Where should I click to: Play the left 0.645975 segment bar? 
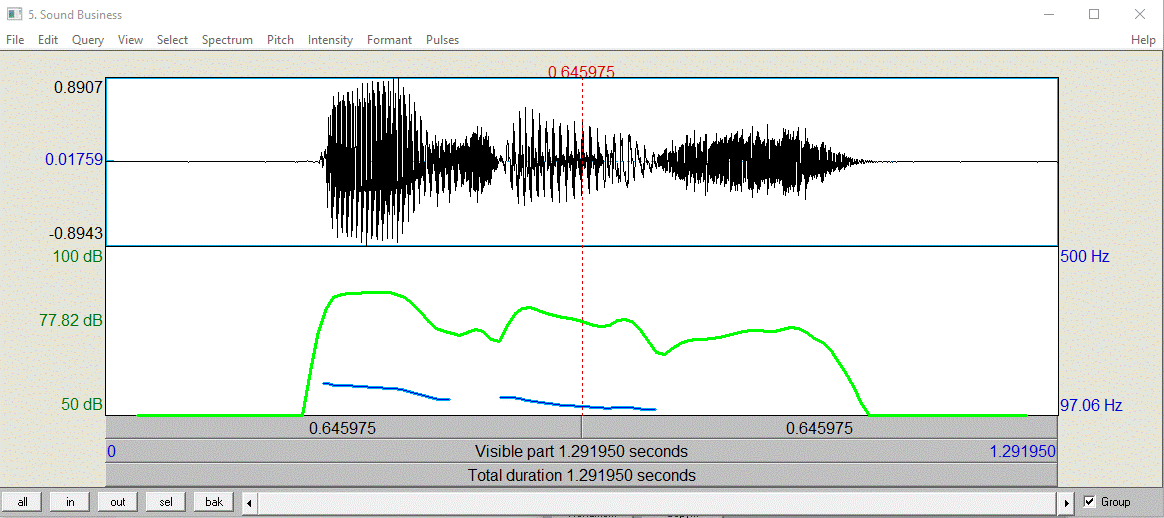[343, 428]
